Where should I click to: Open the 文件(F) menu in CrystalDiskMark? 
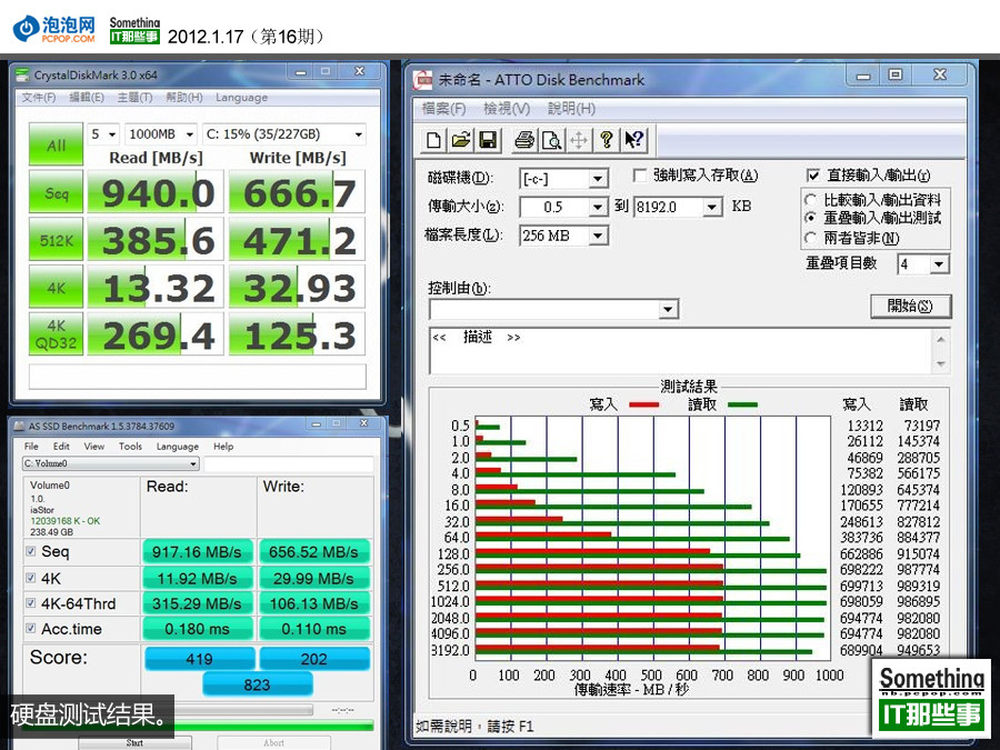pyautogui.click(x=39, y=98)
